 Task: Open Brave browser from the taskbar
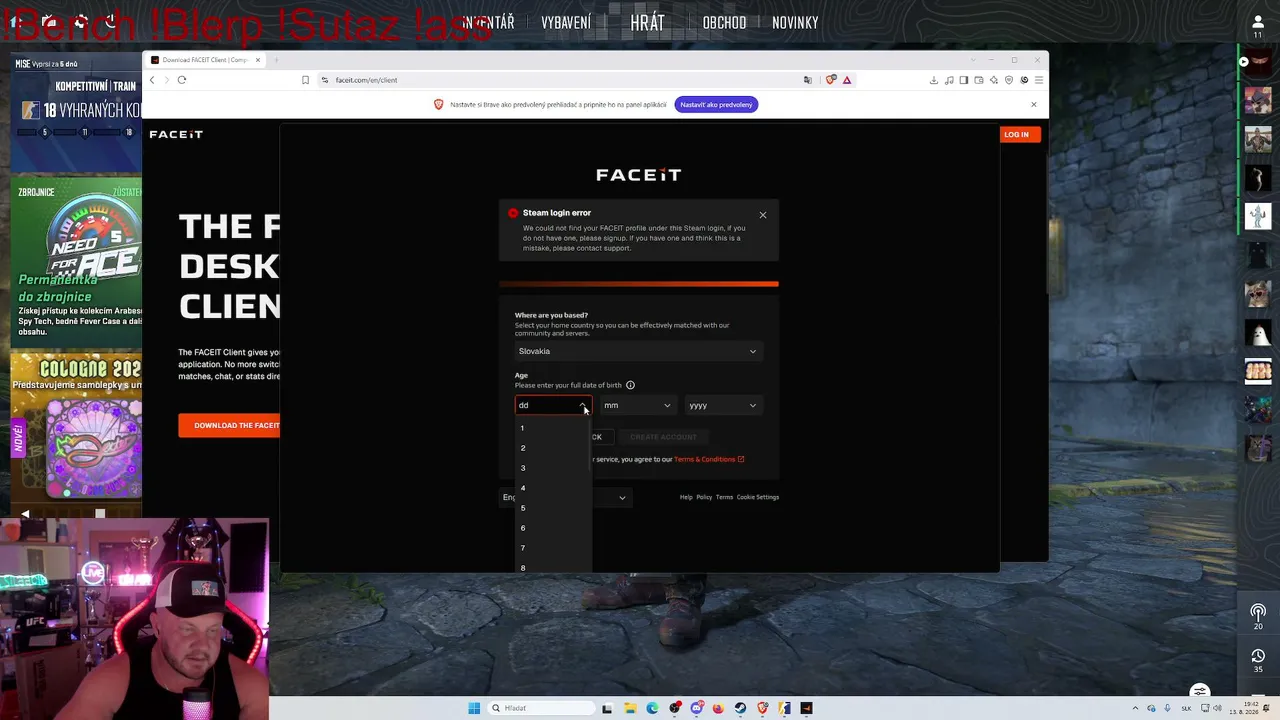tap(762, 708)
